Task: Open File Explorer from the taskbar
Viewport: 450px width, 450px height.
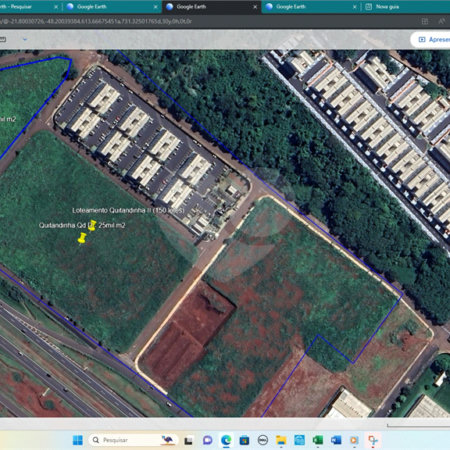Action: coord(281,440)
